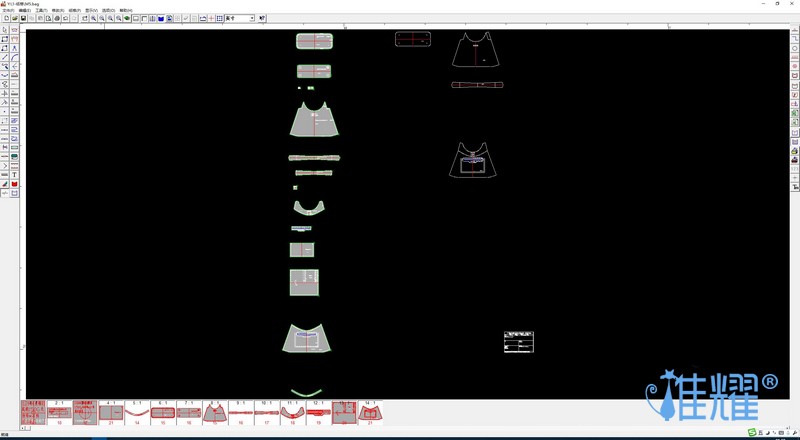Viewport: 800px width, 440px height.
Task: Open the 文件 (File) menu
Action: point(8,10)
